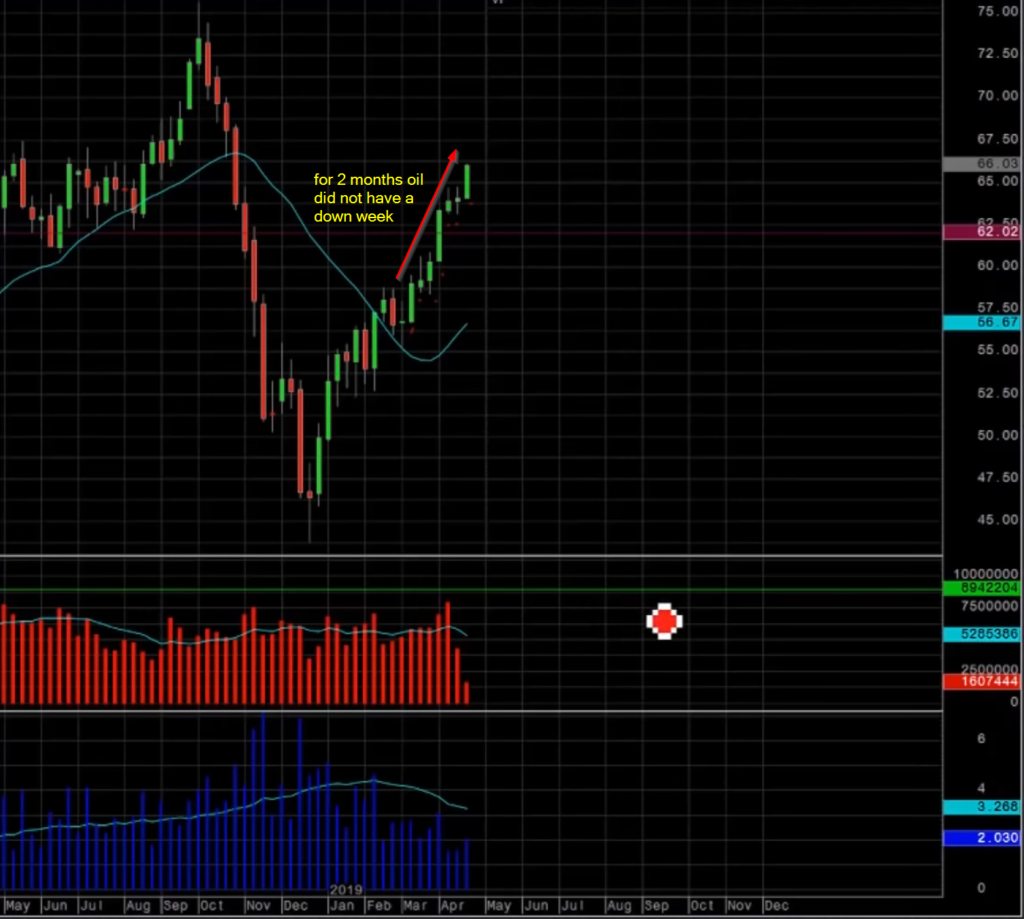1024x919 pixels.
Task: Click the Dec label at far right of axis
Action: click(x=776, y=906)
